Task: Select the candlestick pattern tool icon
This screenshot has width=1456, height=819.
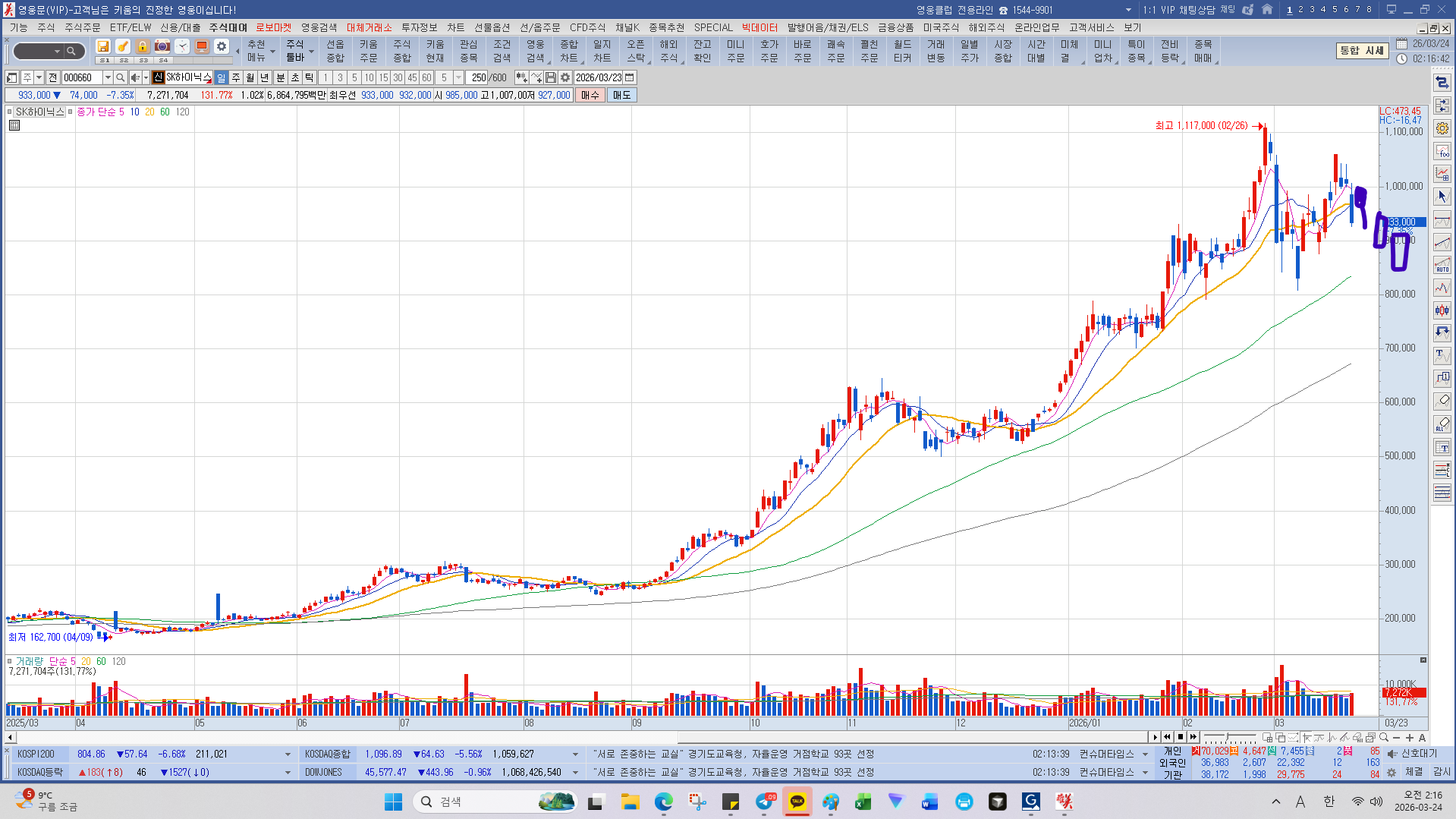Action: point(1442,310)
